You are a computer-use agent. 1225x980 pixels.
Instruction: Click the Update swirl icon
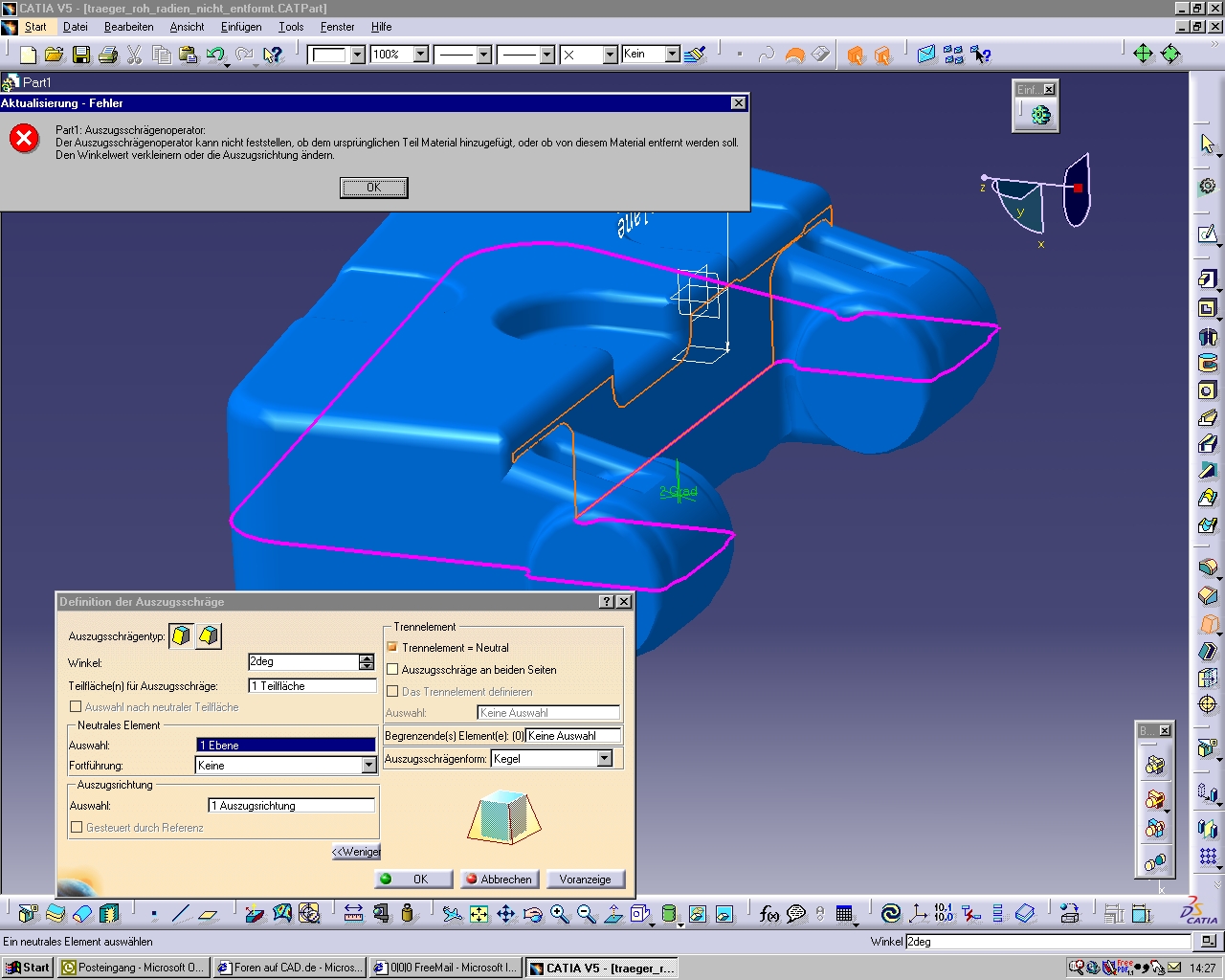click(891, 914)
